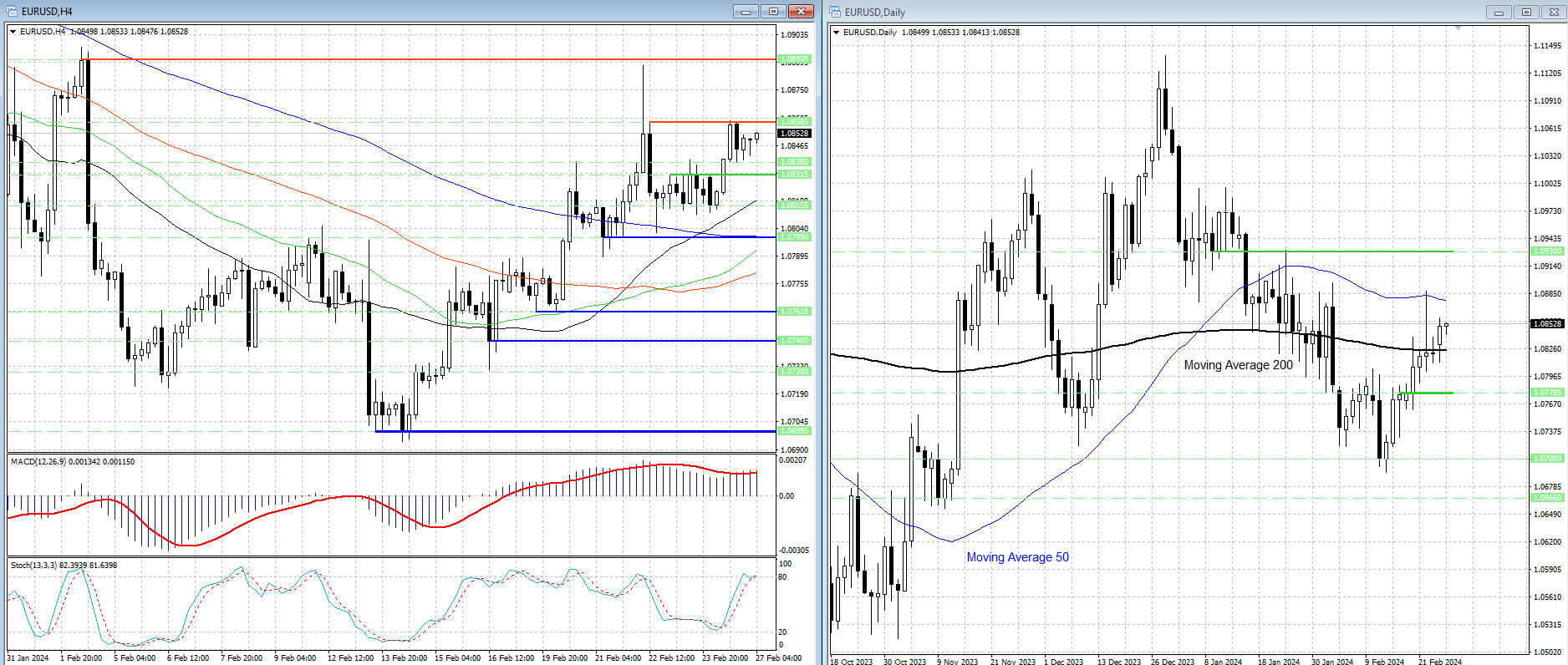The image size is (1568, 665).
Task: Click the black 1.08528 price tag on H4 axis
Action: (794, 134)
